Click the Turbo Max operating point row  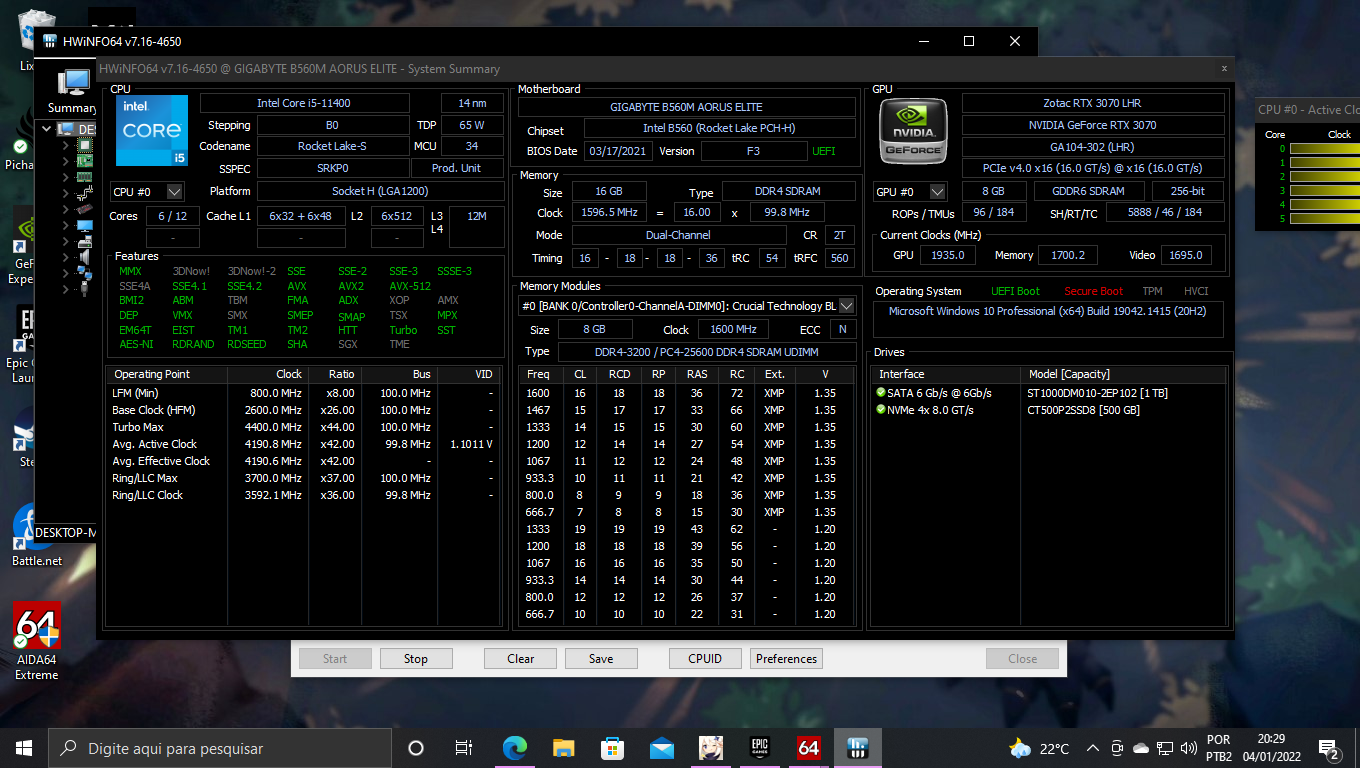pos(304,427)
